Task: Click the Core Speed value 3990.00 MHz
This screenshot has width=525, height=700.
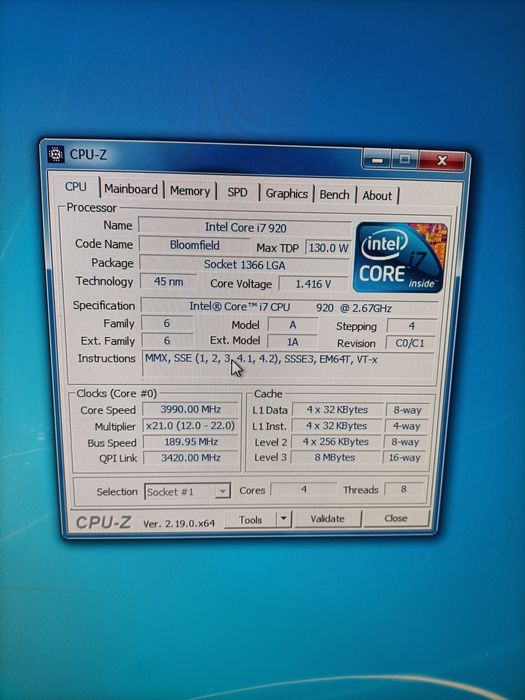Action: click(191, 409)
